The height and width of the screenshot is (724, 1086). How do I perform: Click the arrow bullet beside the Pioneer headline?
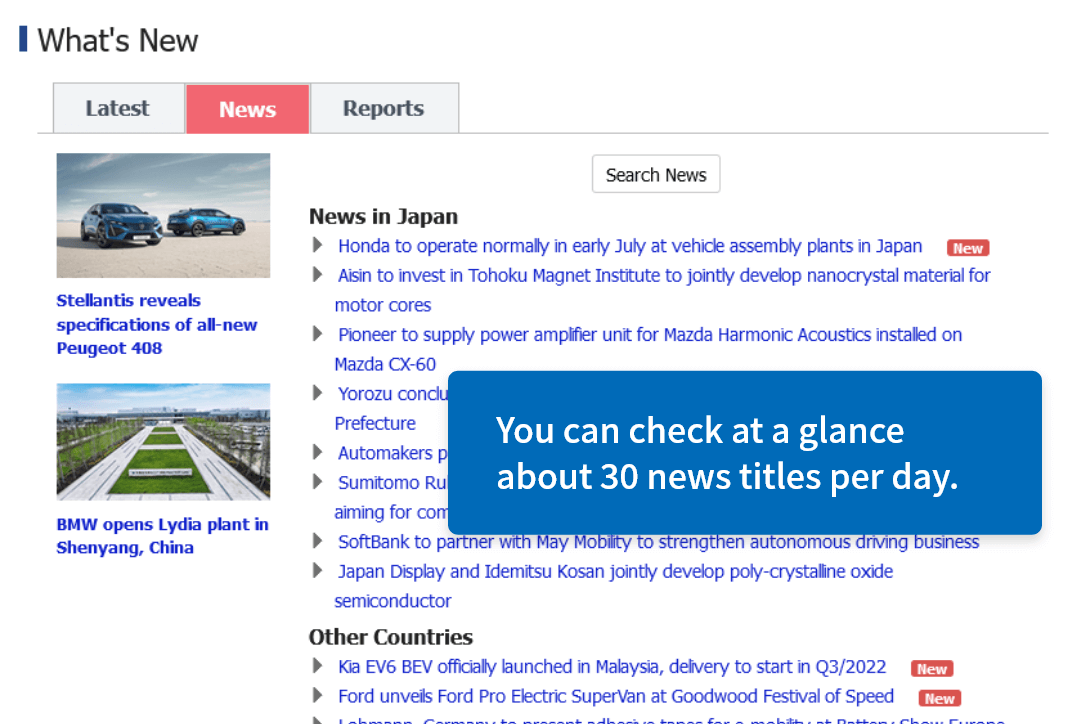[317, 333]
